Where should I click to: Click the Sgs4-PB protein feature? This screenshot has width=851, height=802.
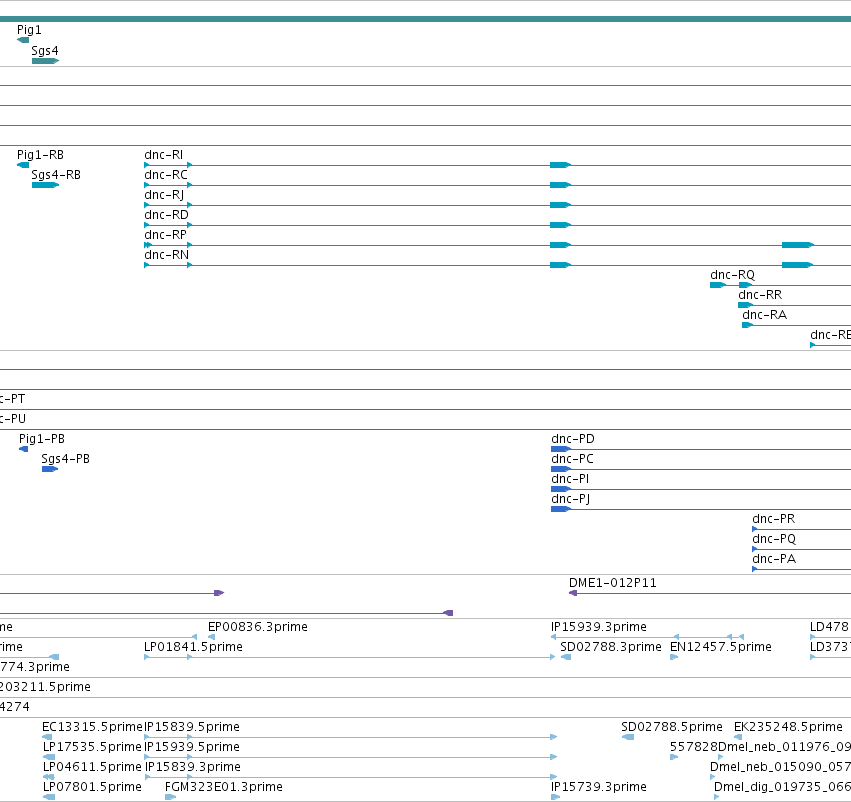tap(50, 469)
